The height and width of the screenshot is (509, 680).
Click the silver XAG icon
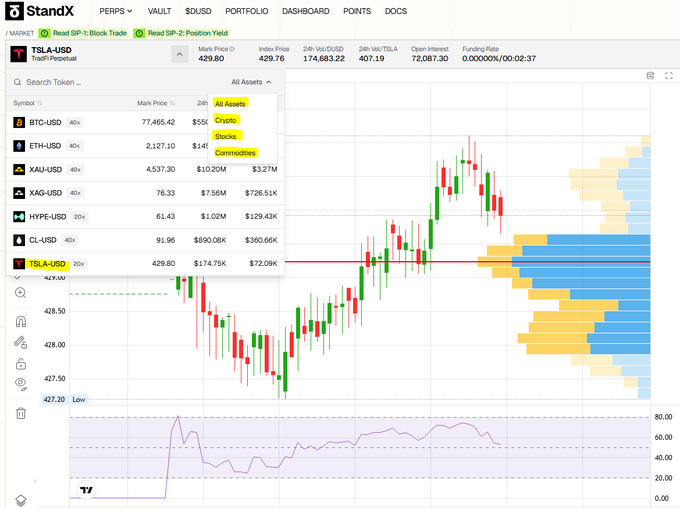coord(19,193)
